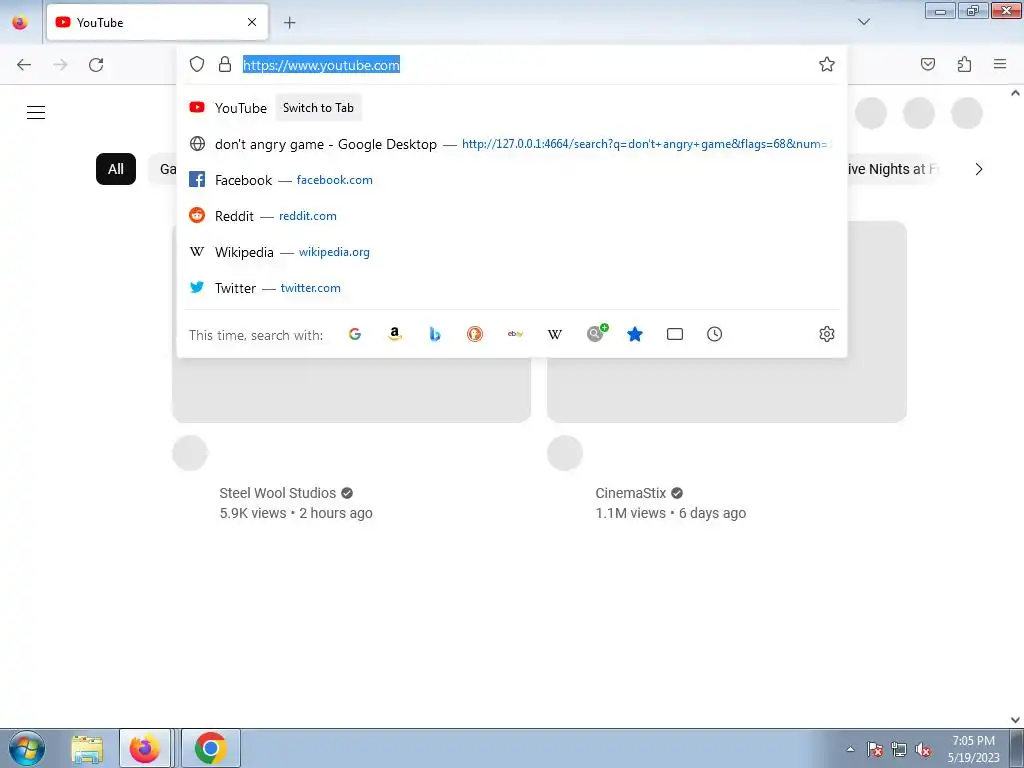The width and height of the screenshot is (1024, 768).
Task: Open YouTube hamburger guide menu
Action: click(36, 112)
